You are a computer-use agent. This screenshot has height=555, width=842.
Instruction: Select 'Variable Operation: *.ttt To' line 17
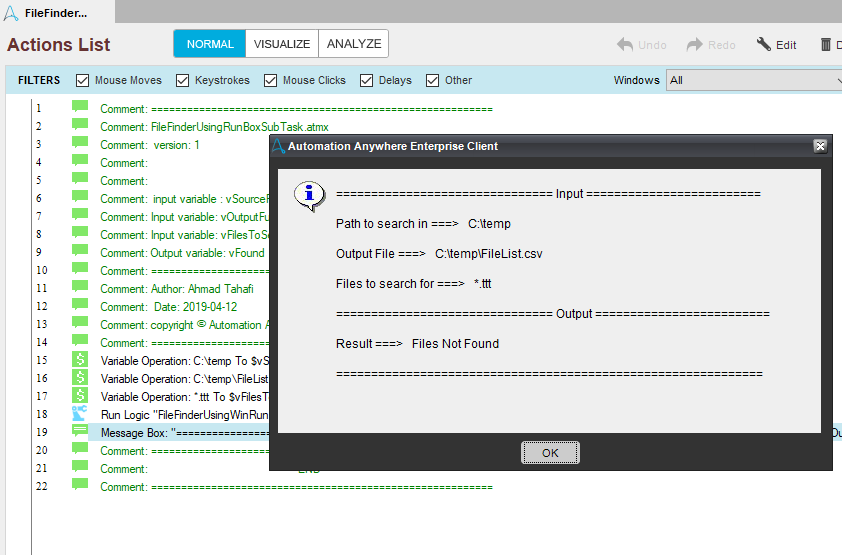185,397
